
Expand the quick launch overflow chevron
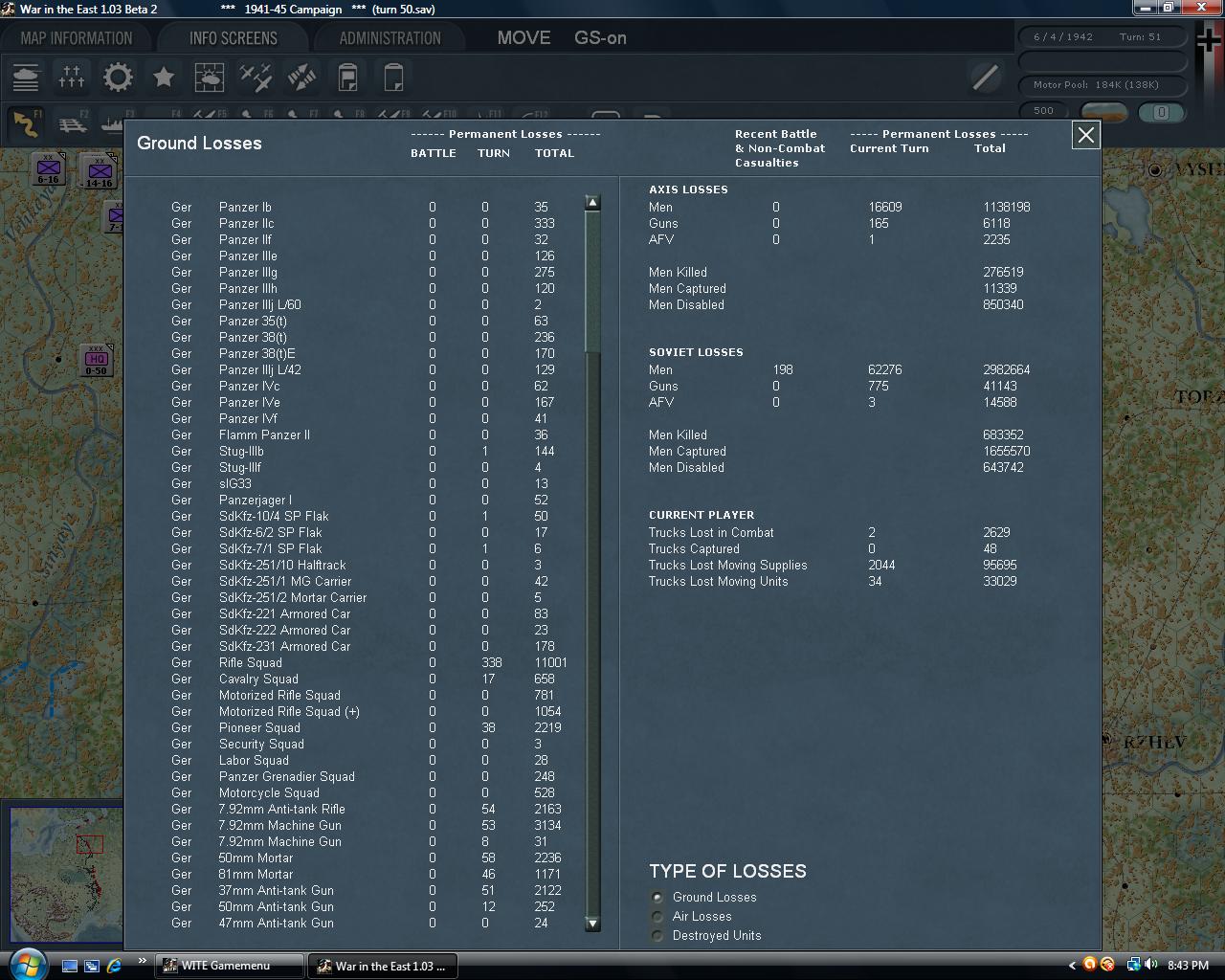142,961
